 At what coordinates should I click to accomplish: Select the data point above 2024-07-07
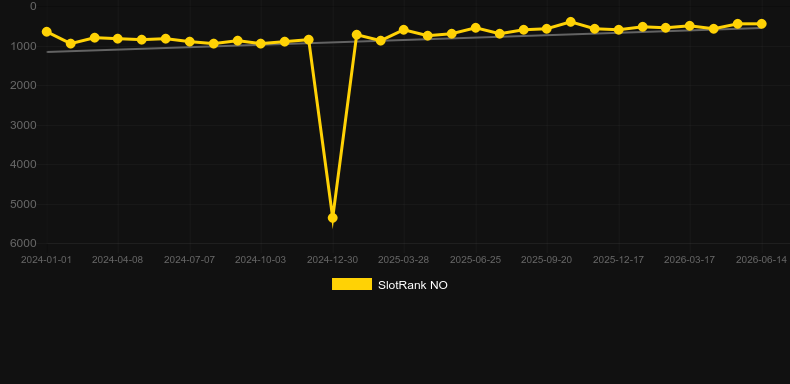click(x=189, y=42)
